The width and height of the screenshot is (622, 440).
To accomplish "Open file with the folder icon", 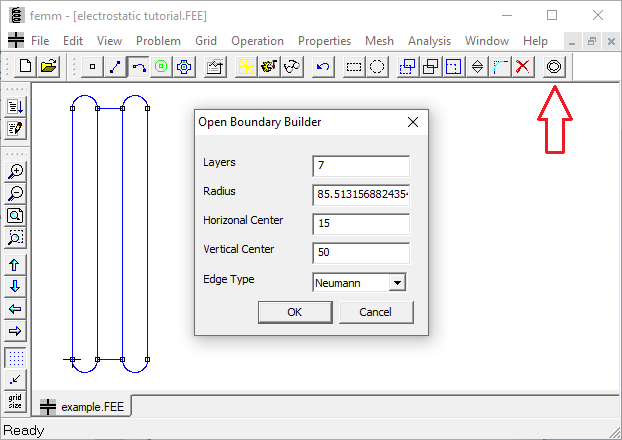I will 47,67.
